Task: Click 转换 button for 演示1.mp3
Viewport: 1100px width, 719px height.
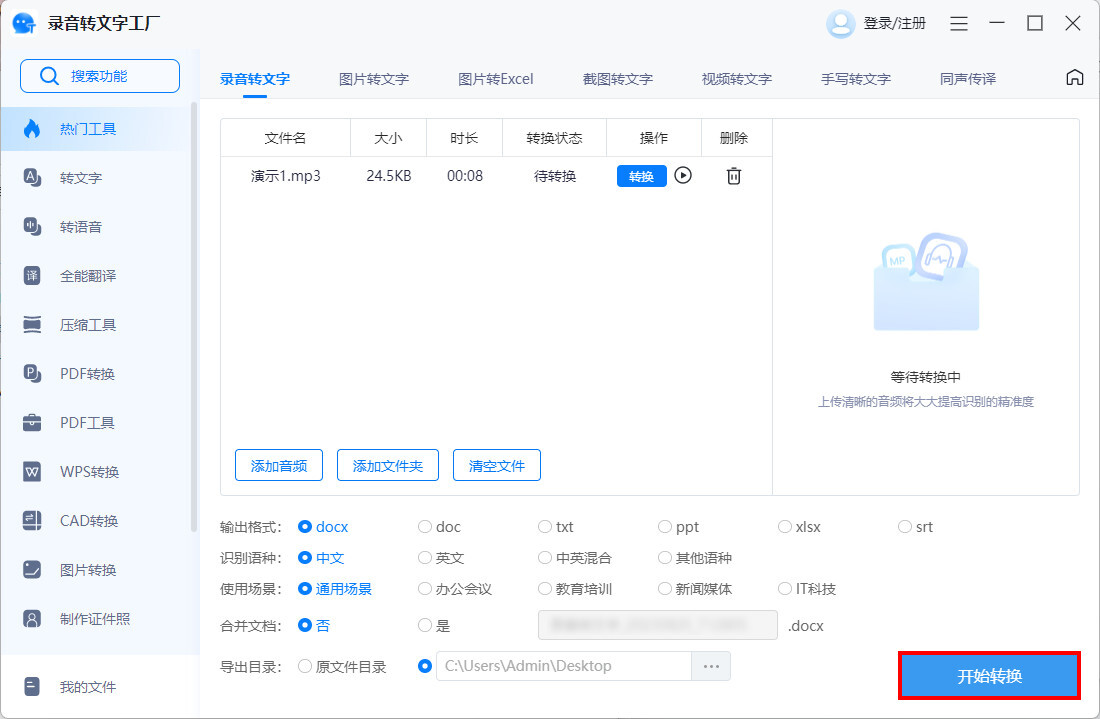Action: pos(641,176)
